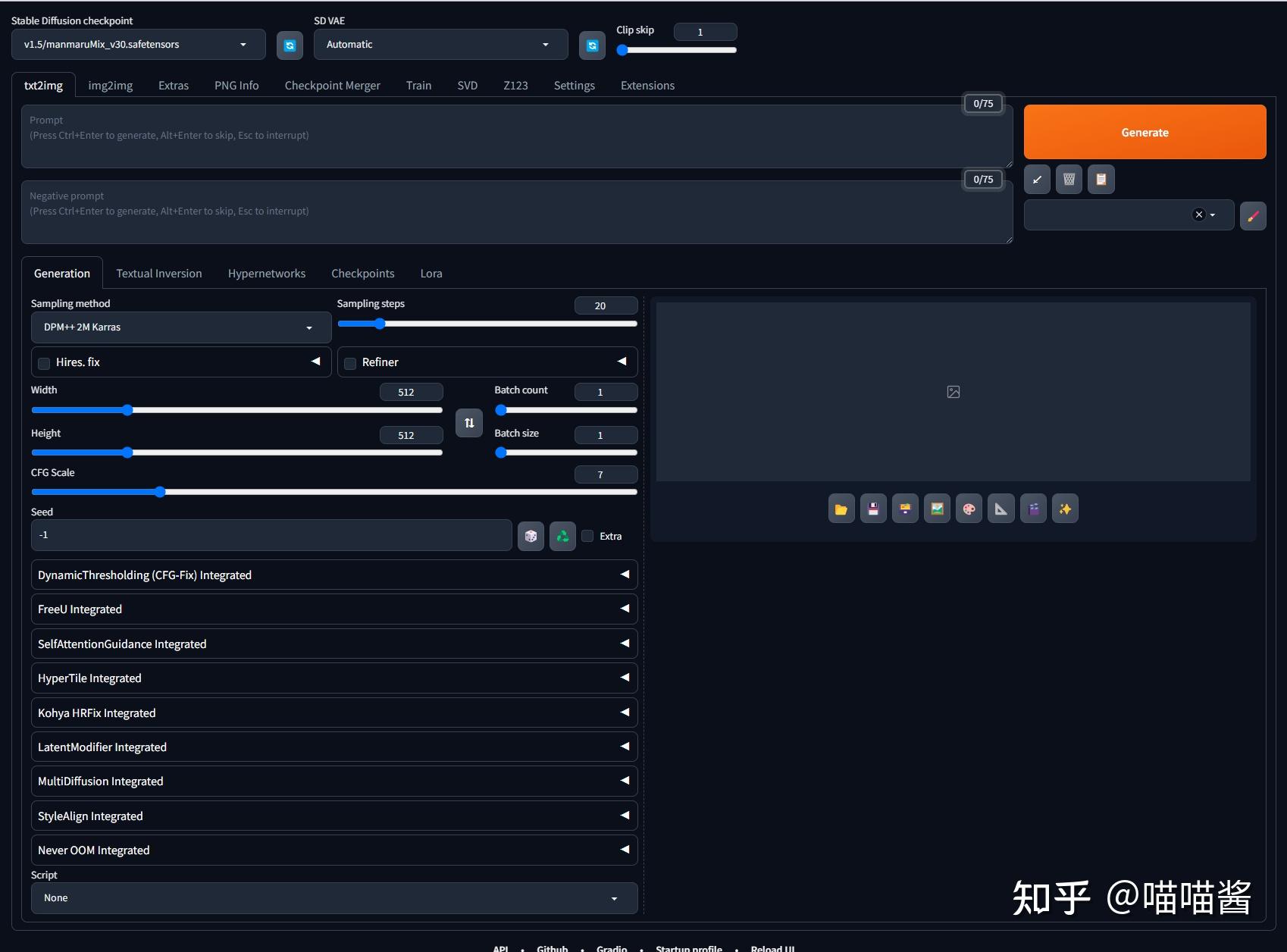Check the Extra seed option
This screenshot has width=1287, height=952.
point(587,536)
